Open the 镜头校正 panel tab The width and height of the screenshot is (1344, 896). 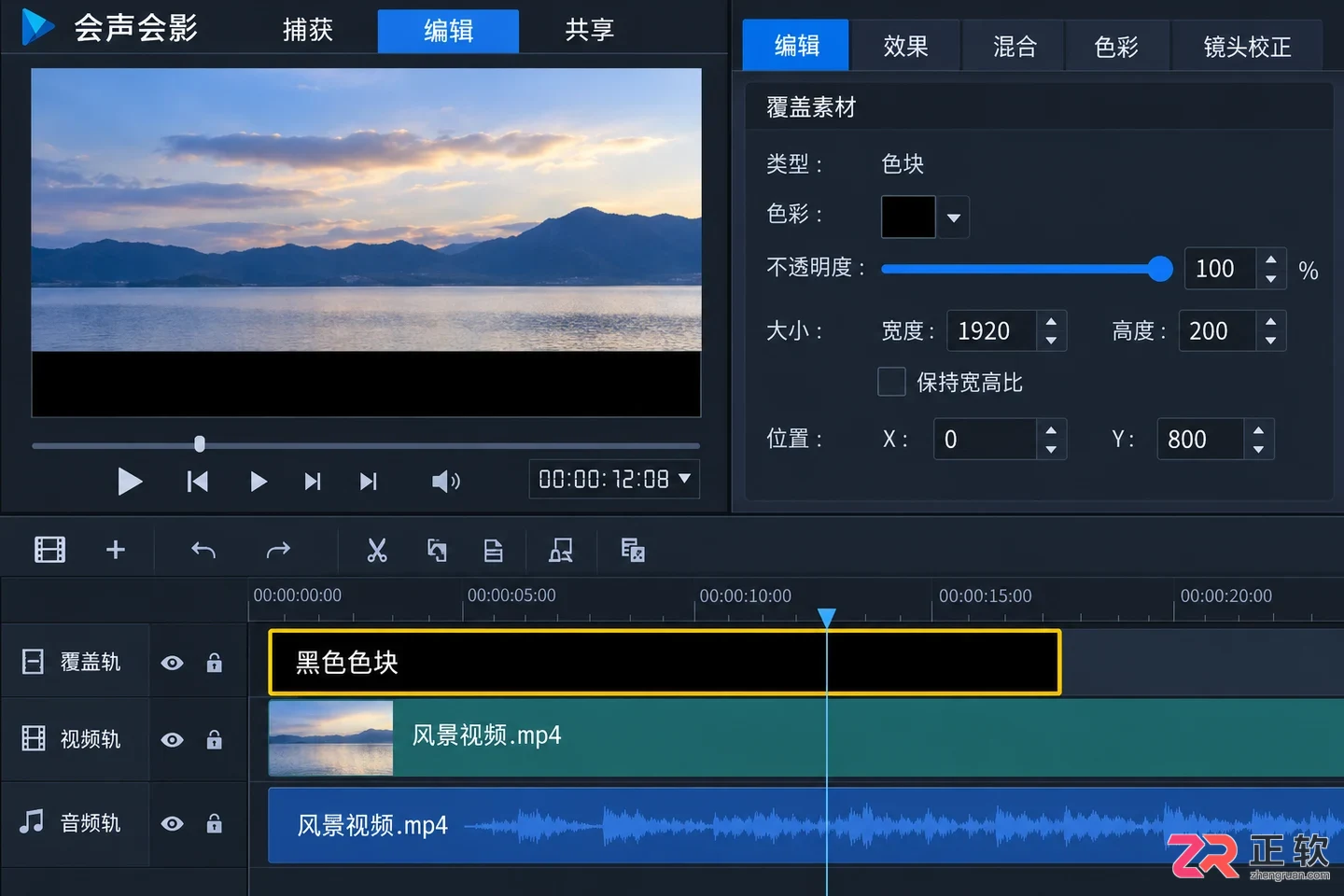pos(1247,46)
